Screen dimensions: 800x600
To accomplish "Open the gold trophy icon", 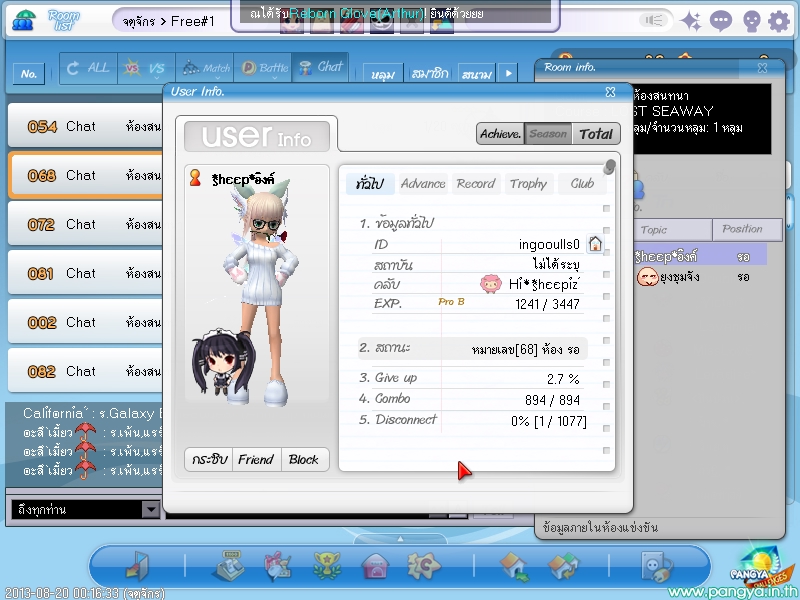I will [327, 565].
